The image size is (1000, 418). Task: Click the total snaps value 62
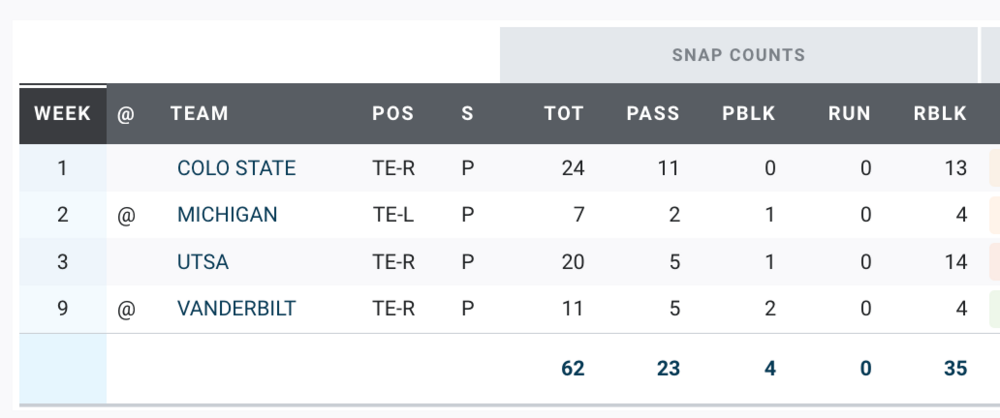pyautogui.click(x=573, y=368)
